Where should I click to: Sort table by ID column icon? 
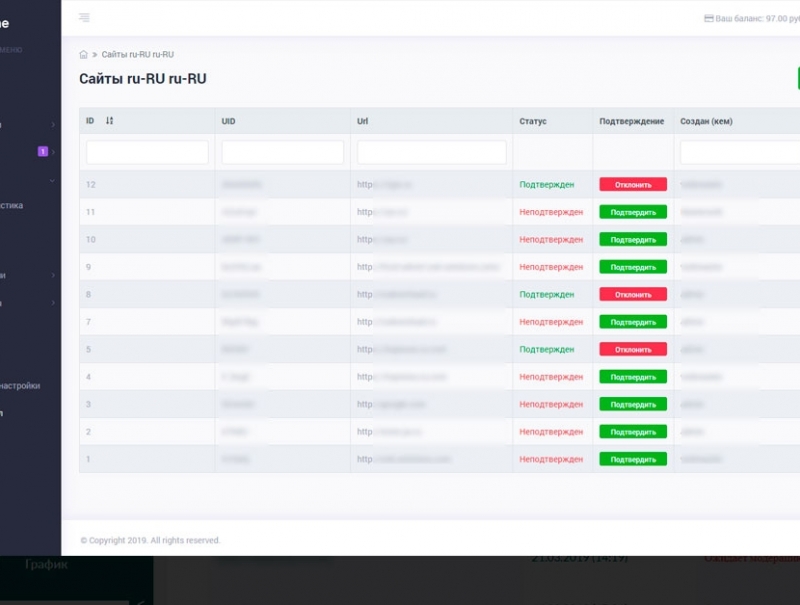pos(109,121)
